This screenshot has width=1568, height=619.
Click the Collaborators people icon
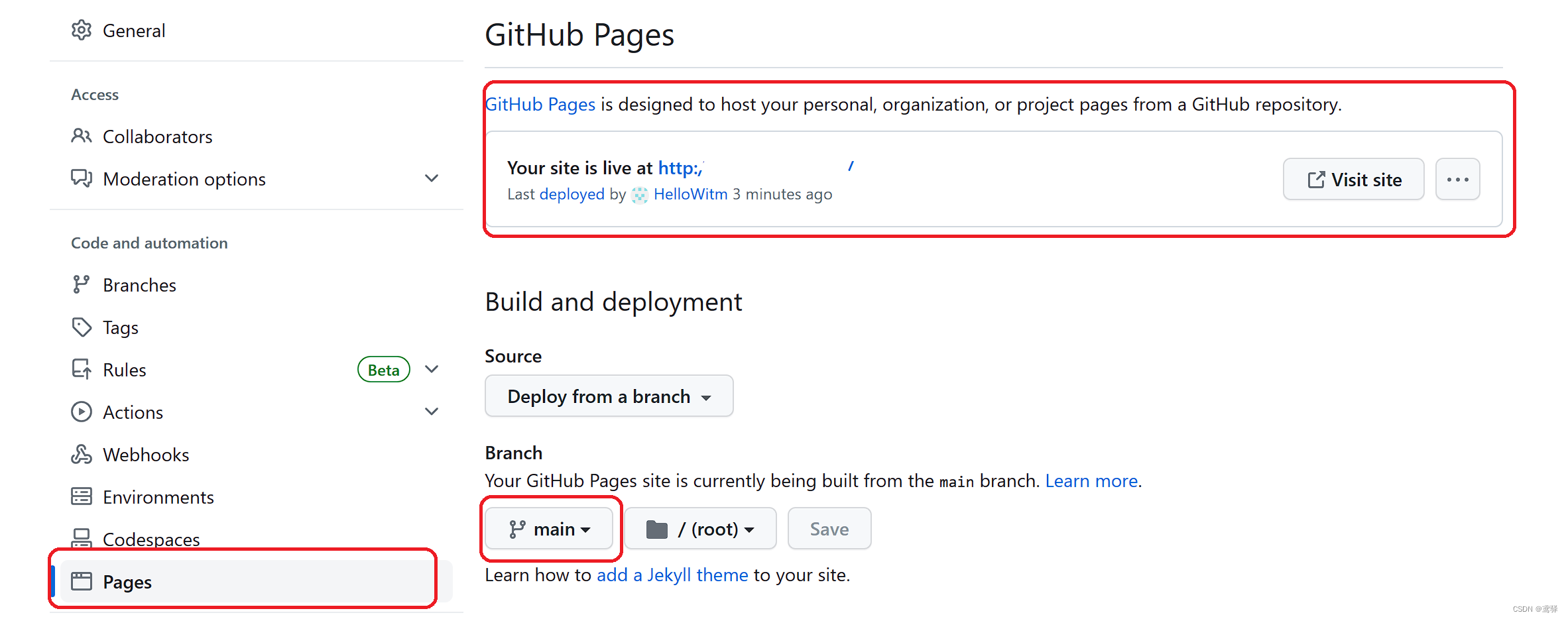point(82,136)
